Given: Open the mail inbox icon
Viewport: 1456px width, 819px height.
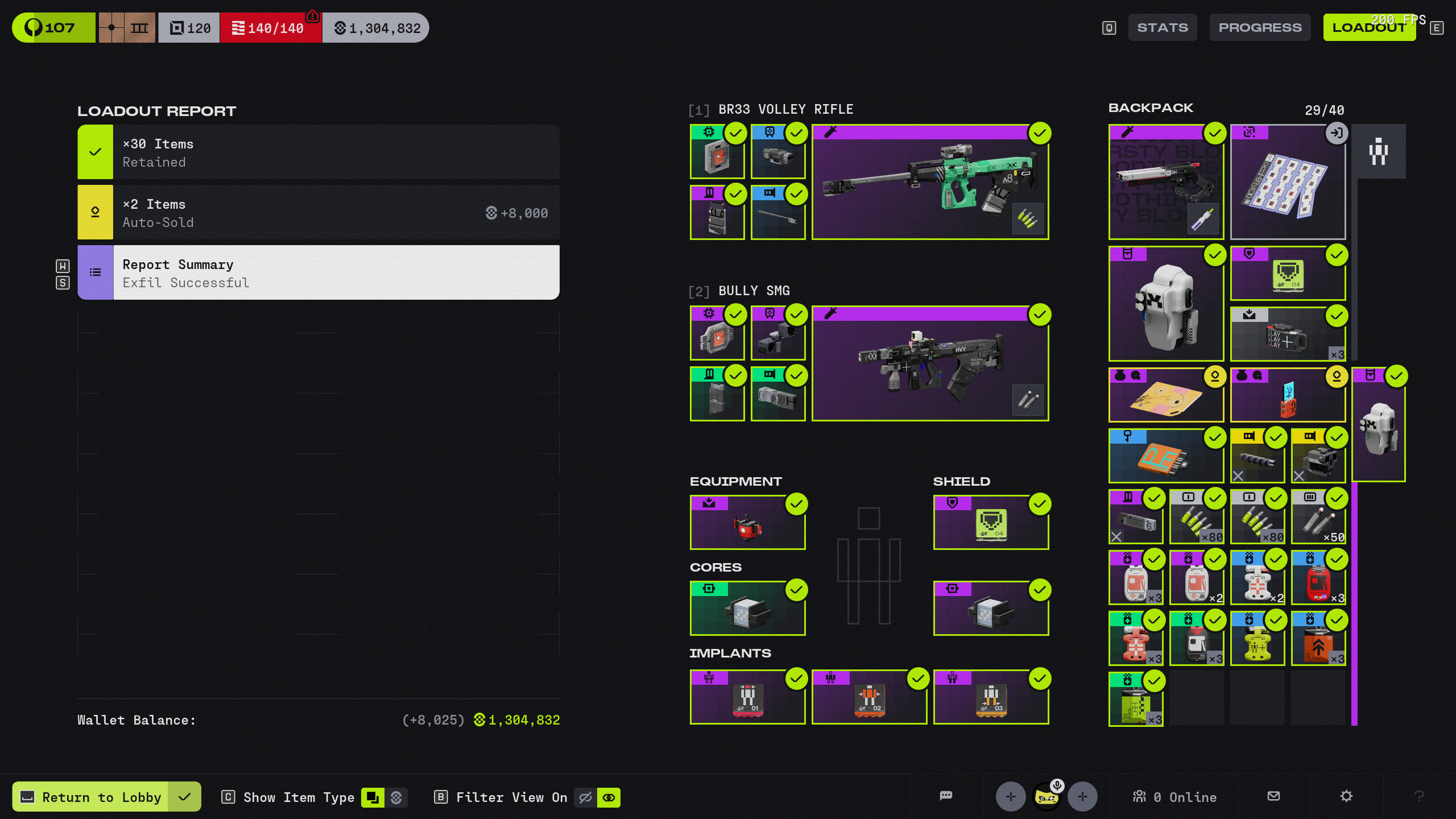Looking at the screenshot, I should coord(1273,796).
